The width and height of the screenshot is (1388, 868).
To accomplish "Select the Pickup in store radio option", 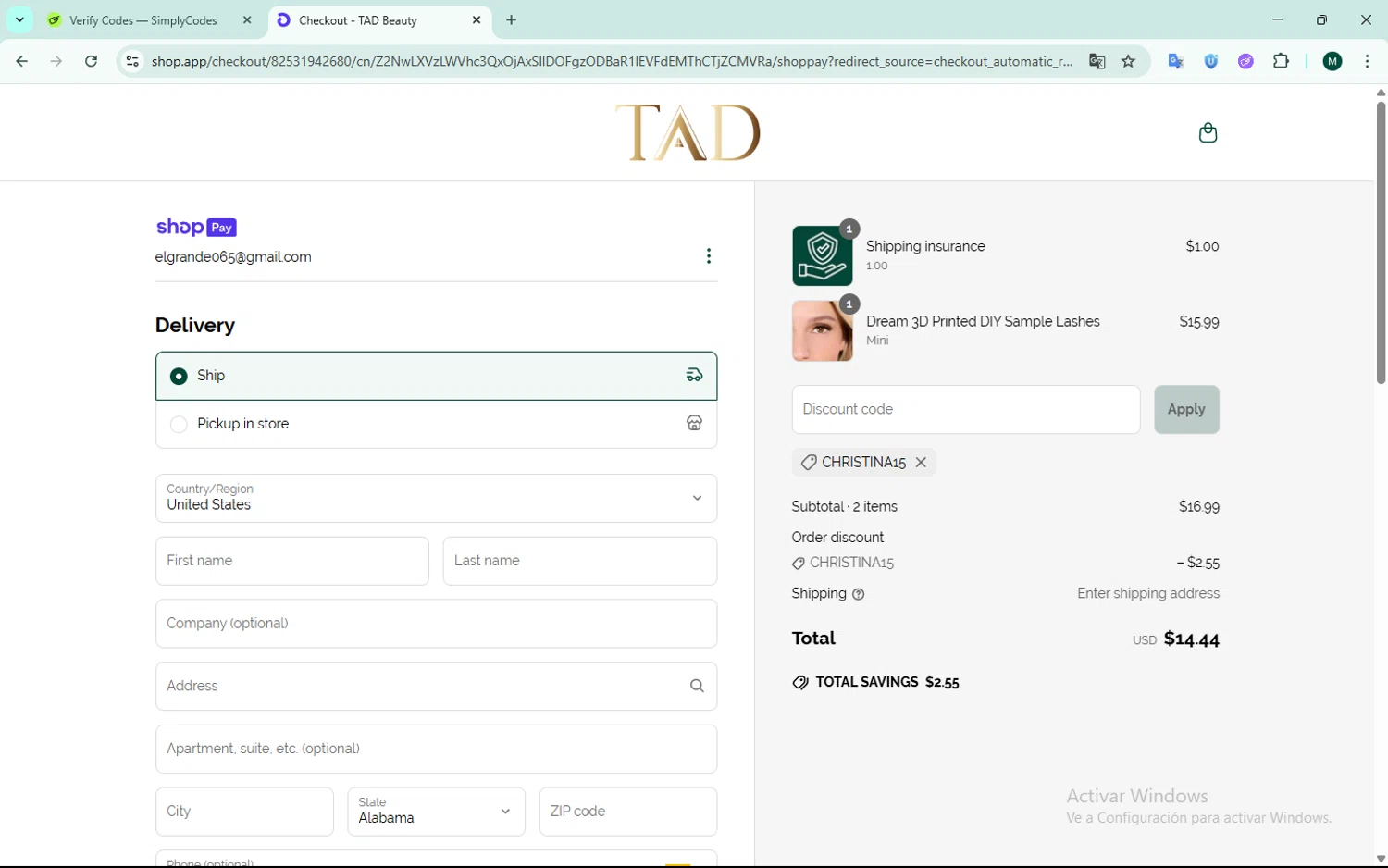I will 179,424.
